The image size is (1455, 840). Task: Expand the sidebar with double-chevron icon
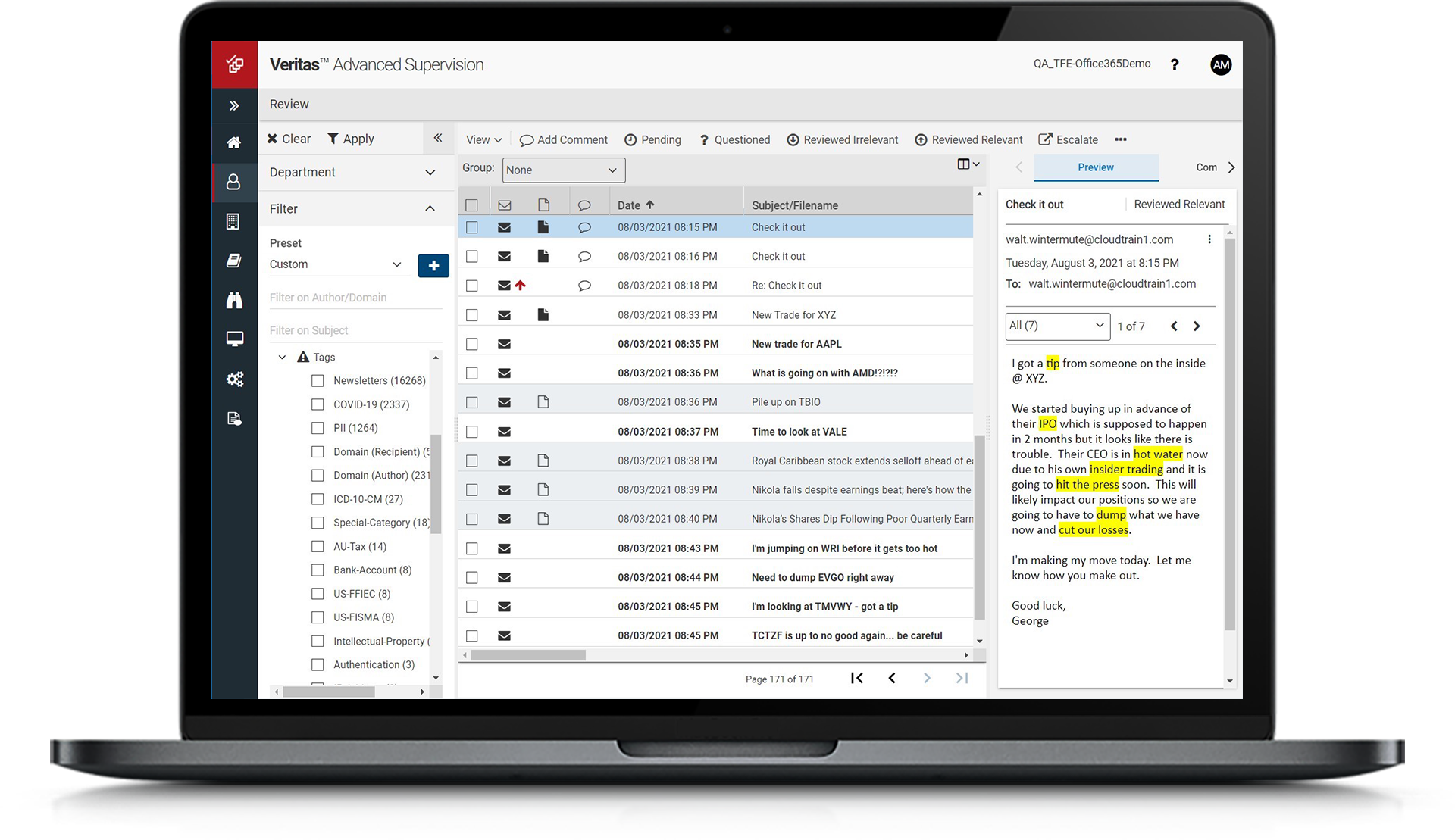pyautogui.click(x=234, y=106)
